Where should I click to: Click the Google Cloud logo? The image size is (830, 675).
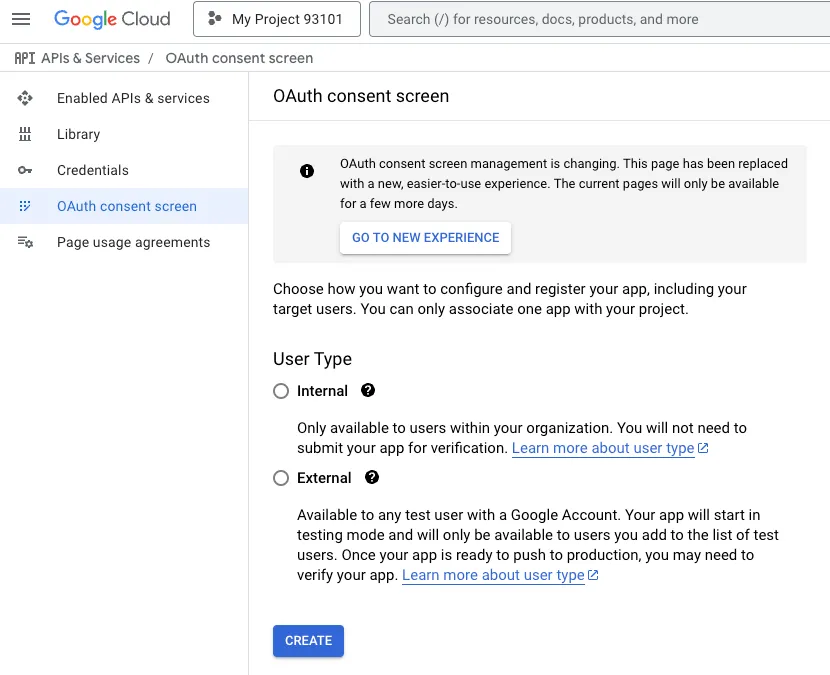(112, 19)
